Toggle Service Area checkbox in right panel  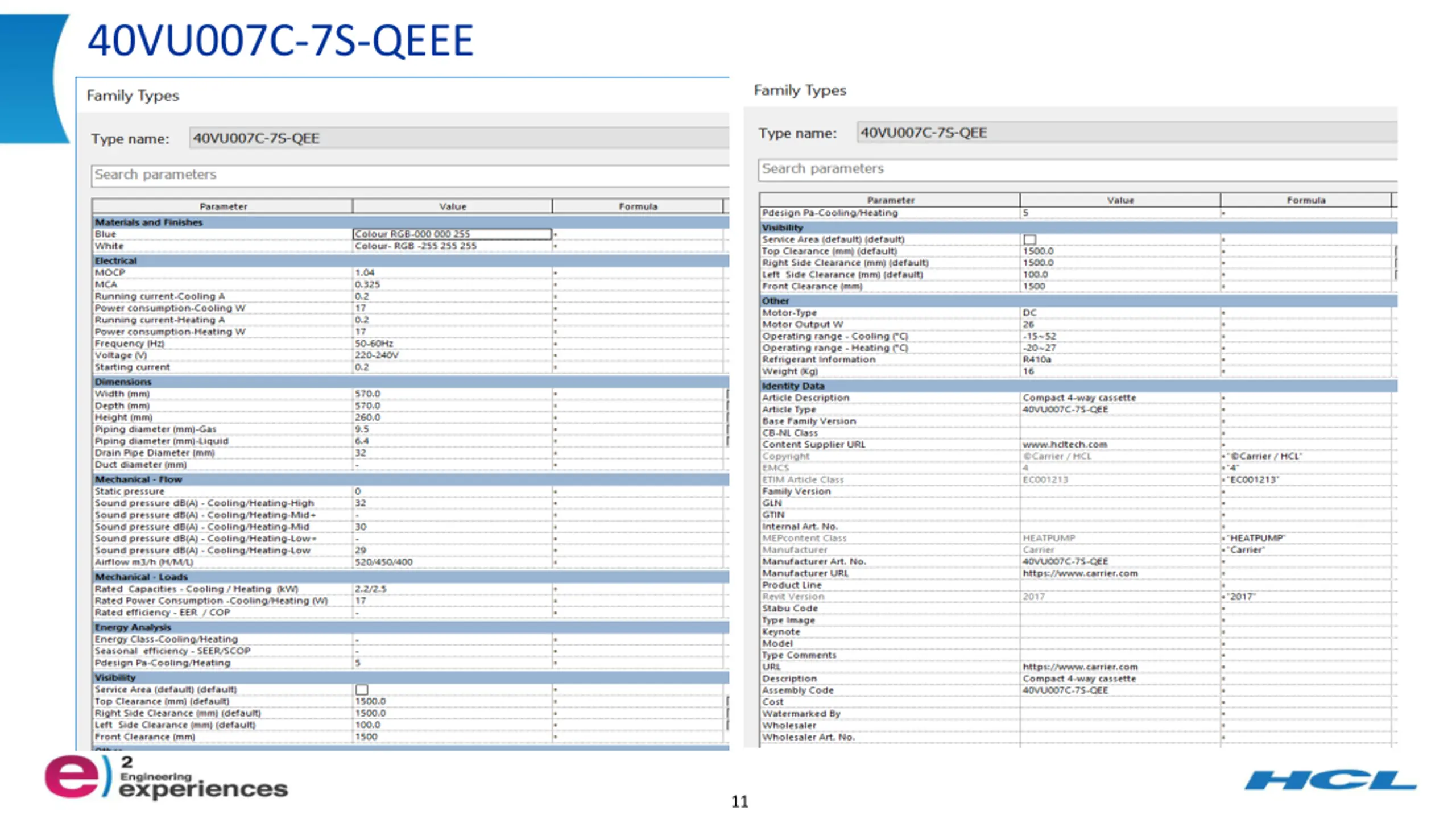click(1029, 239)
